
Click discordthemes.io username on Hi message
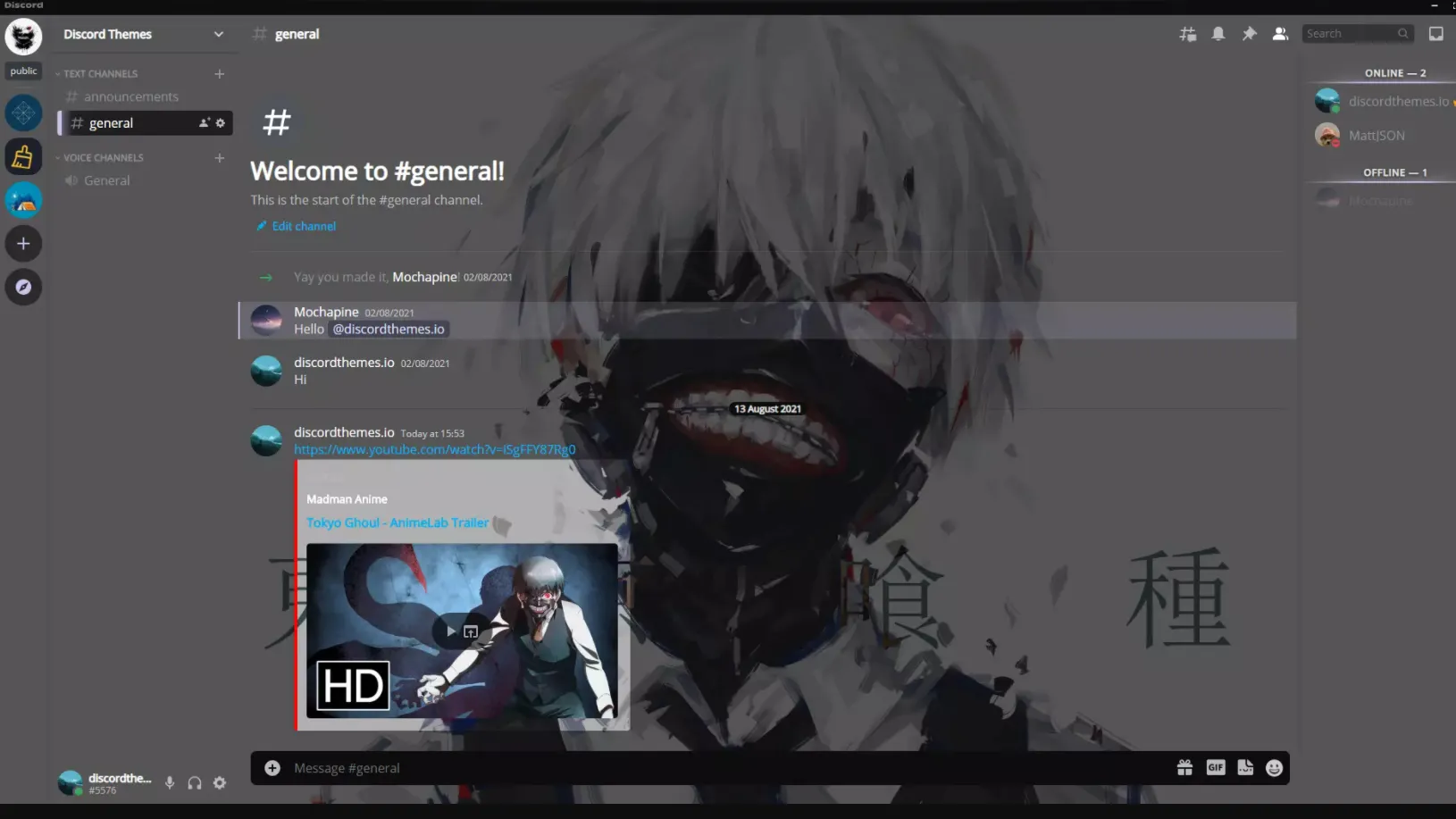tap(344, 363)
